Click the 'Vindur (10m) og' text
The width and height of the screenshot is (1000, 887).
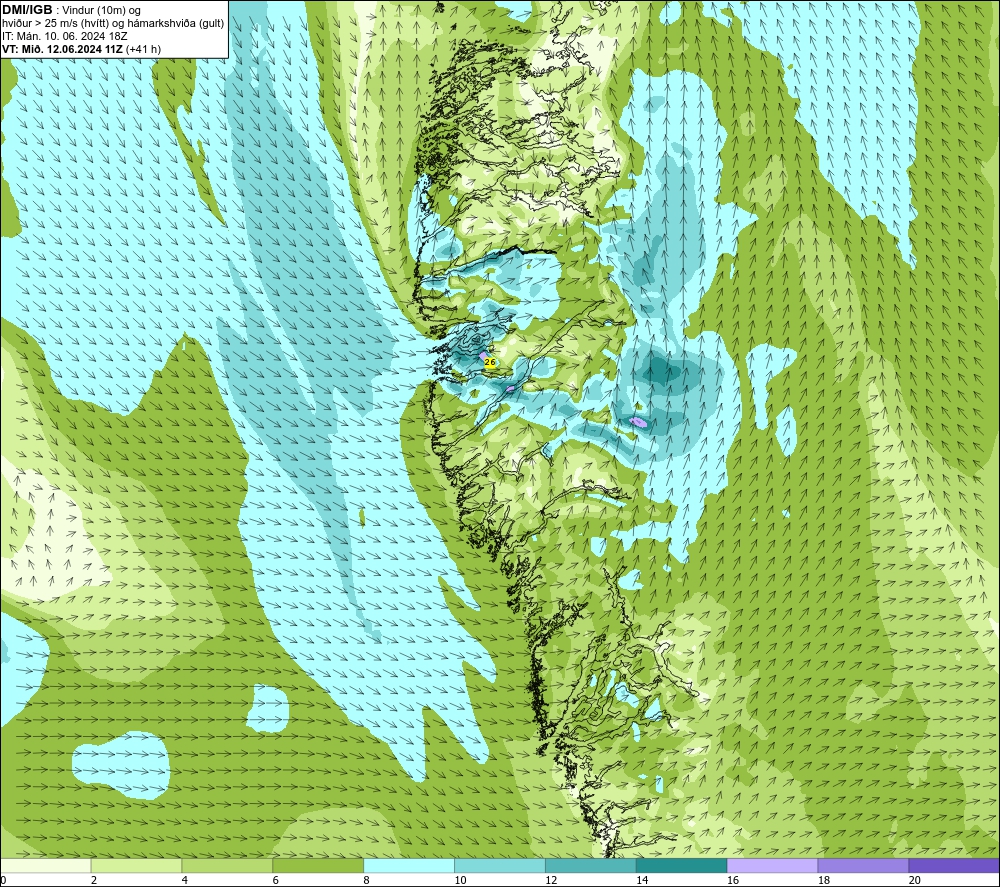(x=101, y=11)
